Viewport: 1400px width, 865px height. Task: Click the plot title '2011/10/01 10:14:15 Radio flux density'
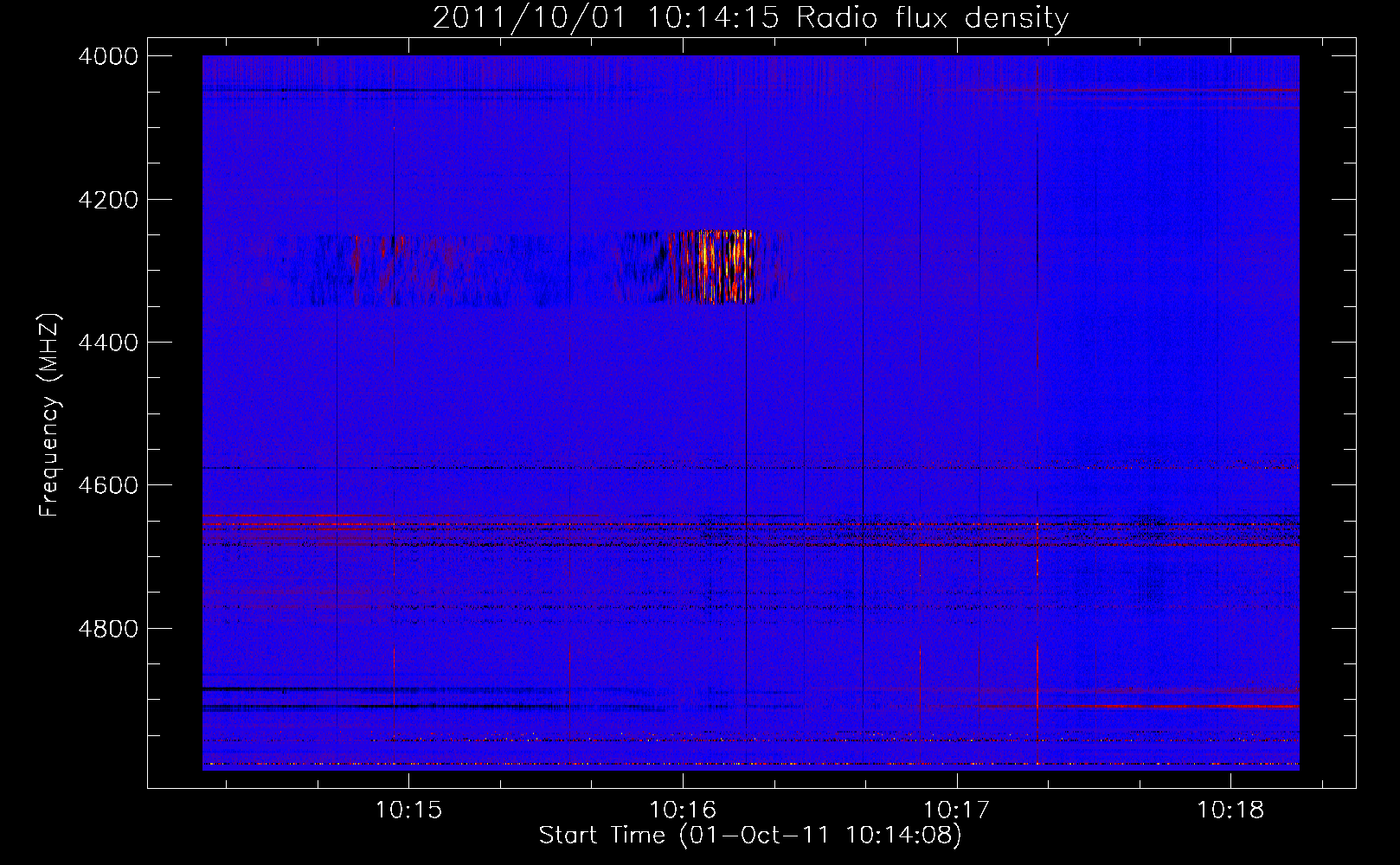(750, 17)
